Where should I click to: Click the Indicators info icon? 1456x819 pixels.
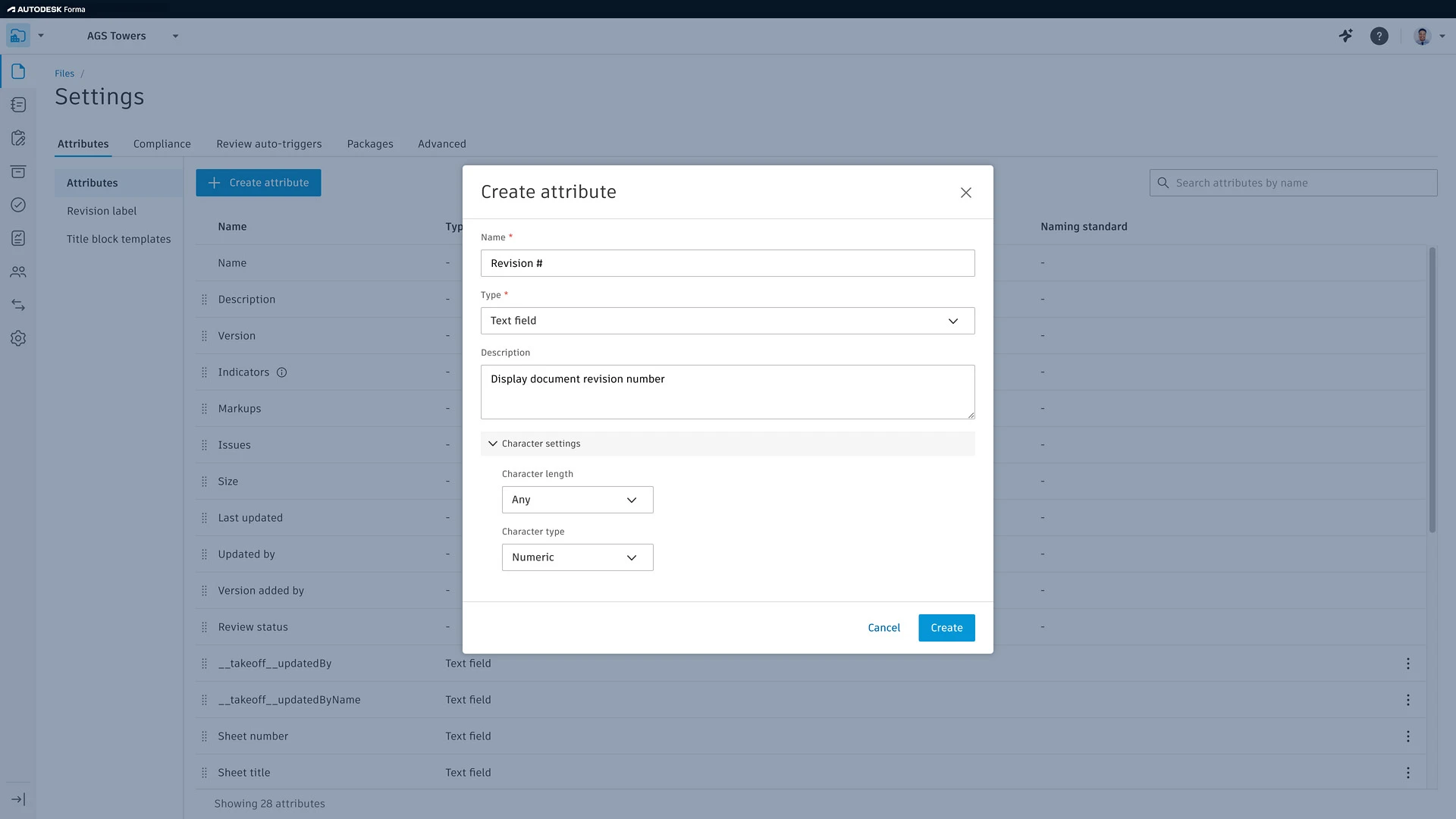(281, 372)
